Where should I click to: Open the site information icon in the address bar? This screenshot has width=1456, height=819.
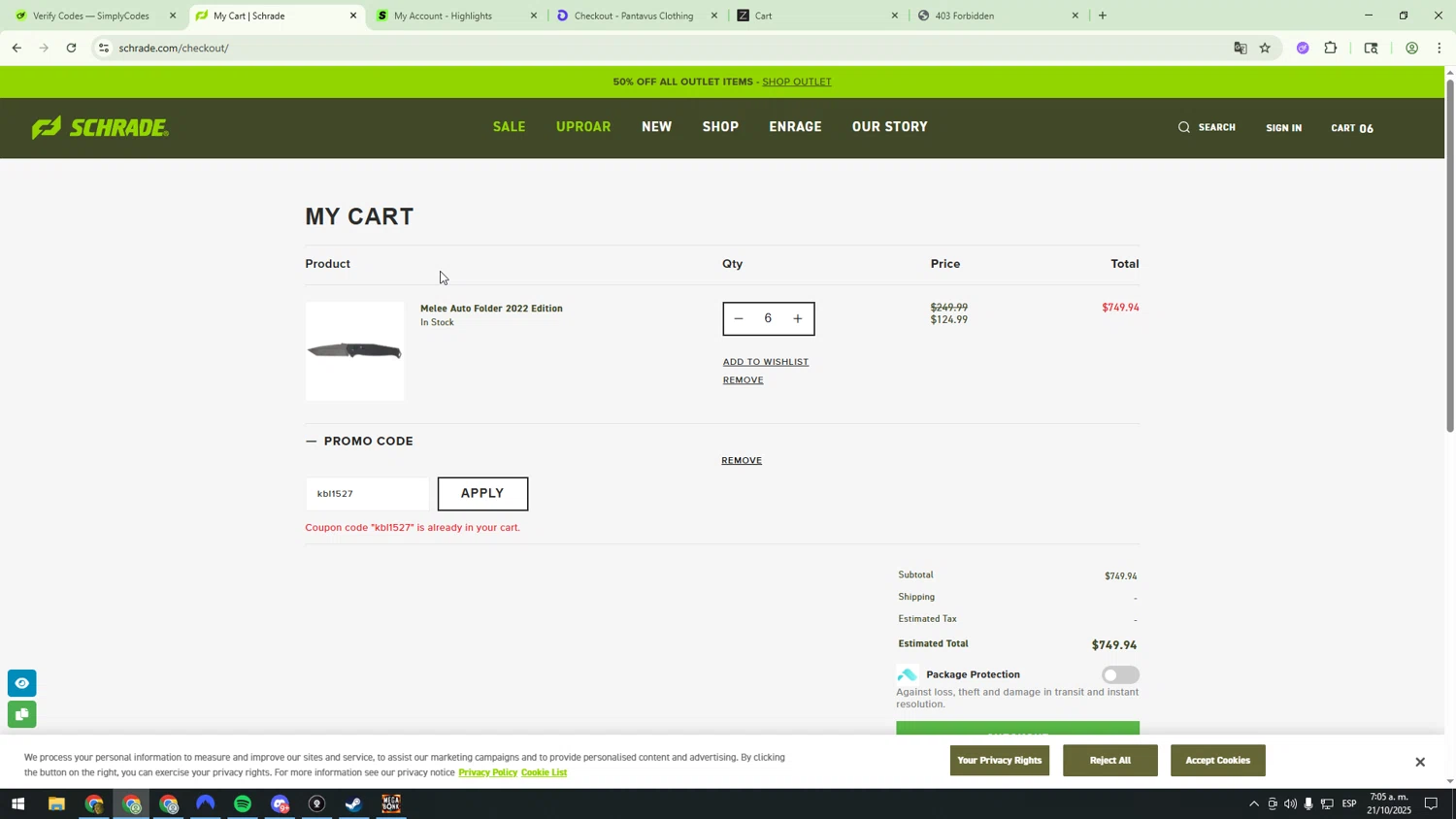(104, 48)
